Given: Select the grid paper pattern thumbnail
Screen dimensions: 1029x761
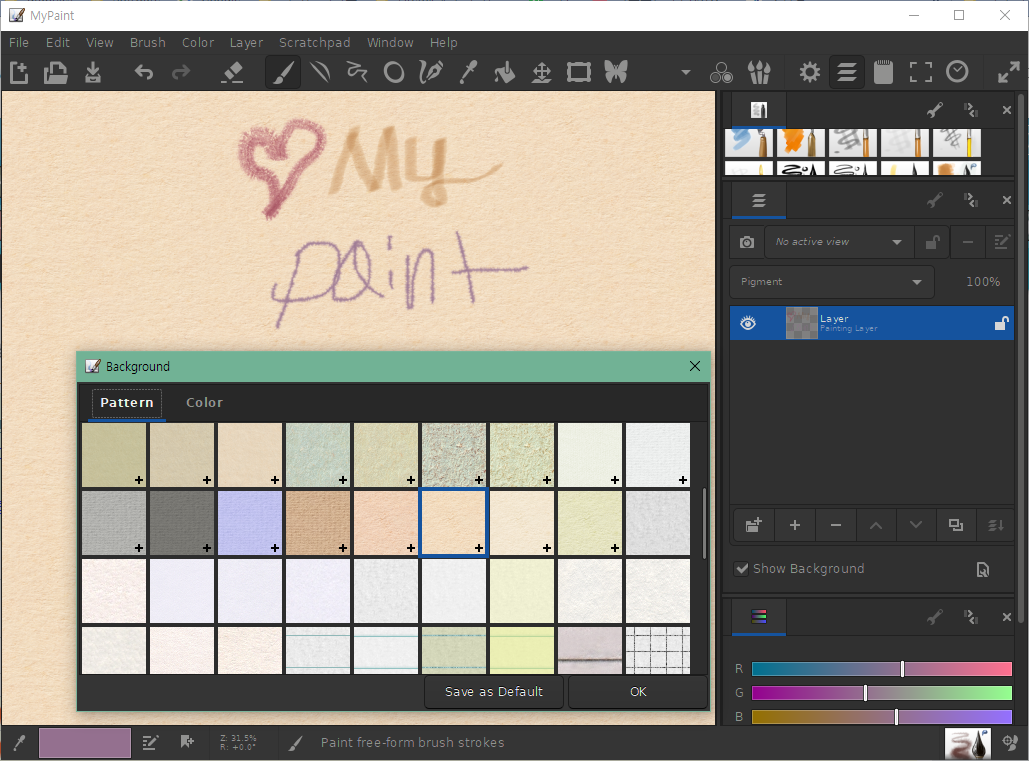Looking at the screenshot, I should [658, 650].
